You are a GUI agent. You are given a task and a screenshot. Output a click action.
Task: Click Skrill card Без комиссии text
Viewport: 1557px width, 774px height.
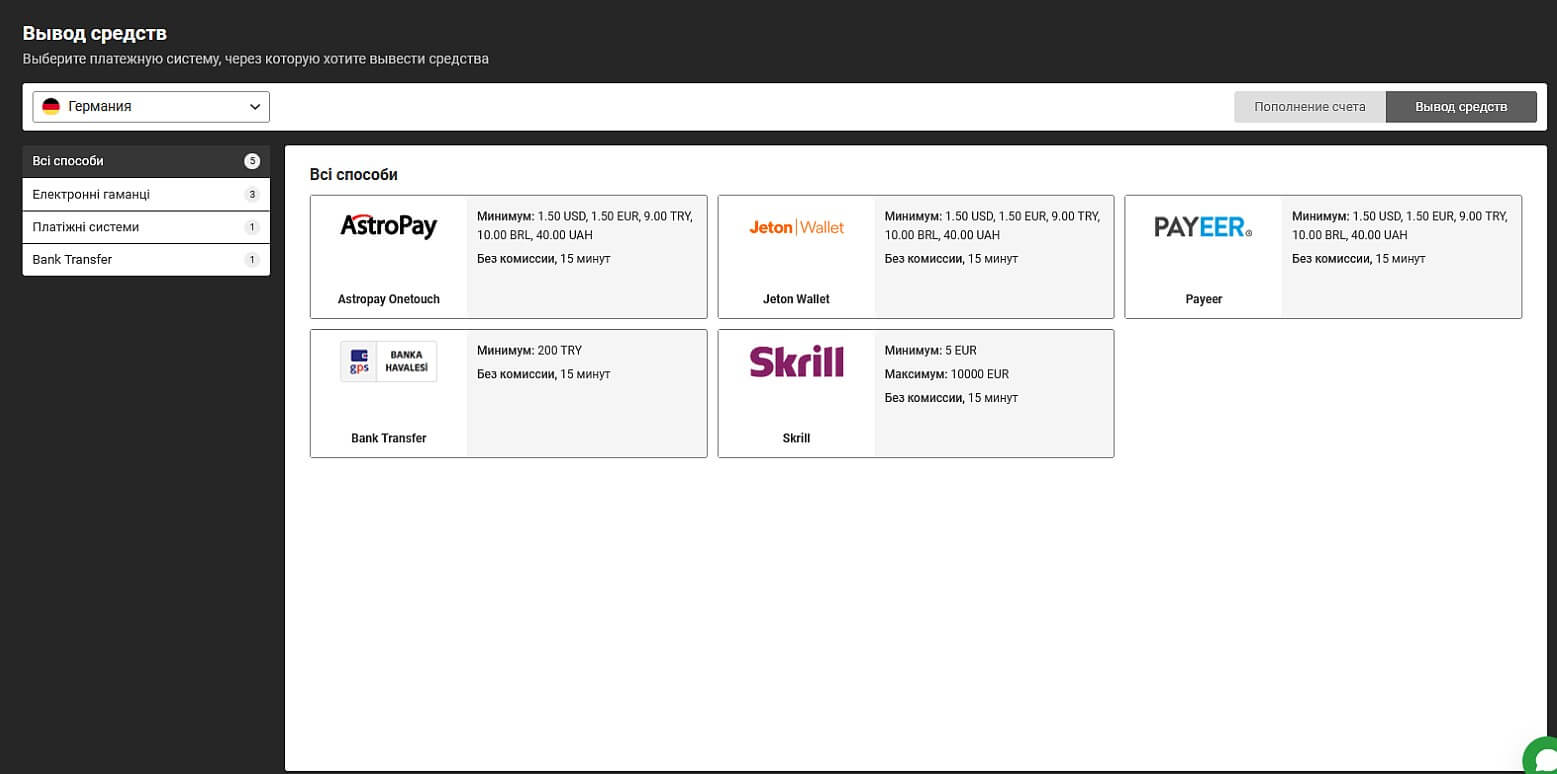[951, 398]
